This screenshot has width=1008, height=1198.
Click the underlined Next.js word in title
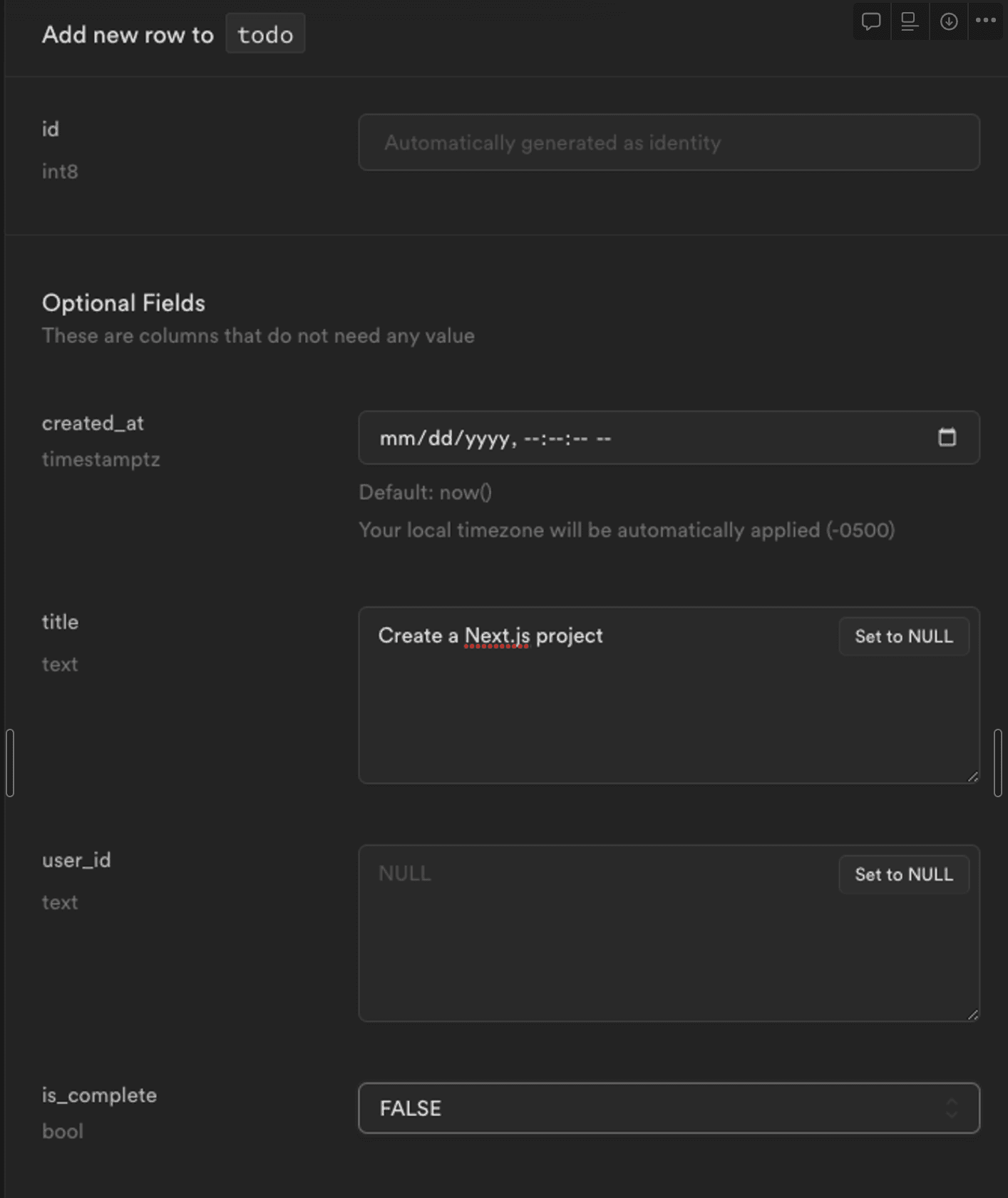coord(497,635)
